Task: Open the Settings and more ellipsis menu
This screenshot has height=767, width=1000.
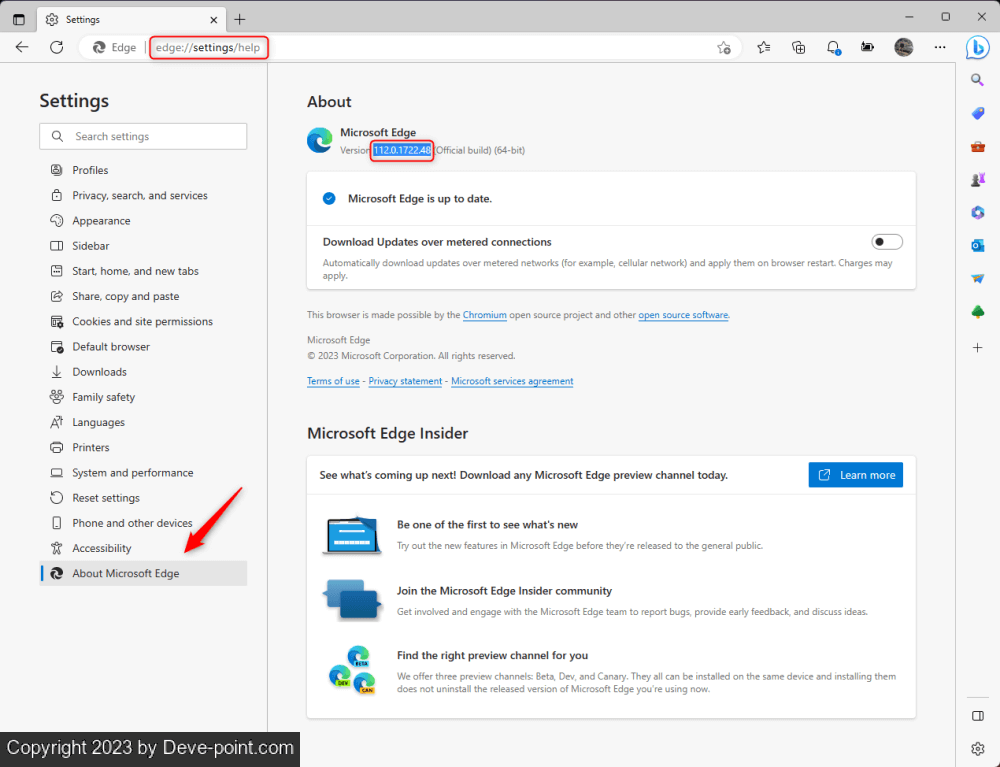Action: [x=939, y=47]
